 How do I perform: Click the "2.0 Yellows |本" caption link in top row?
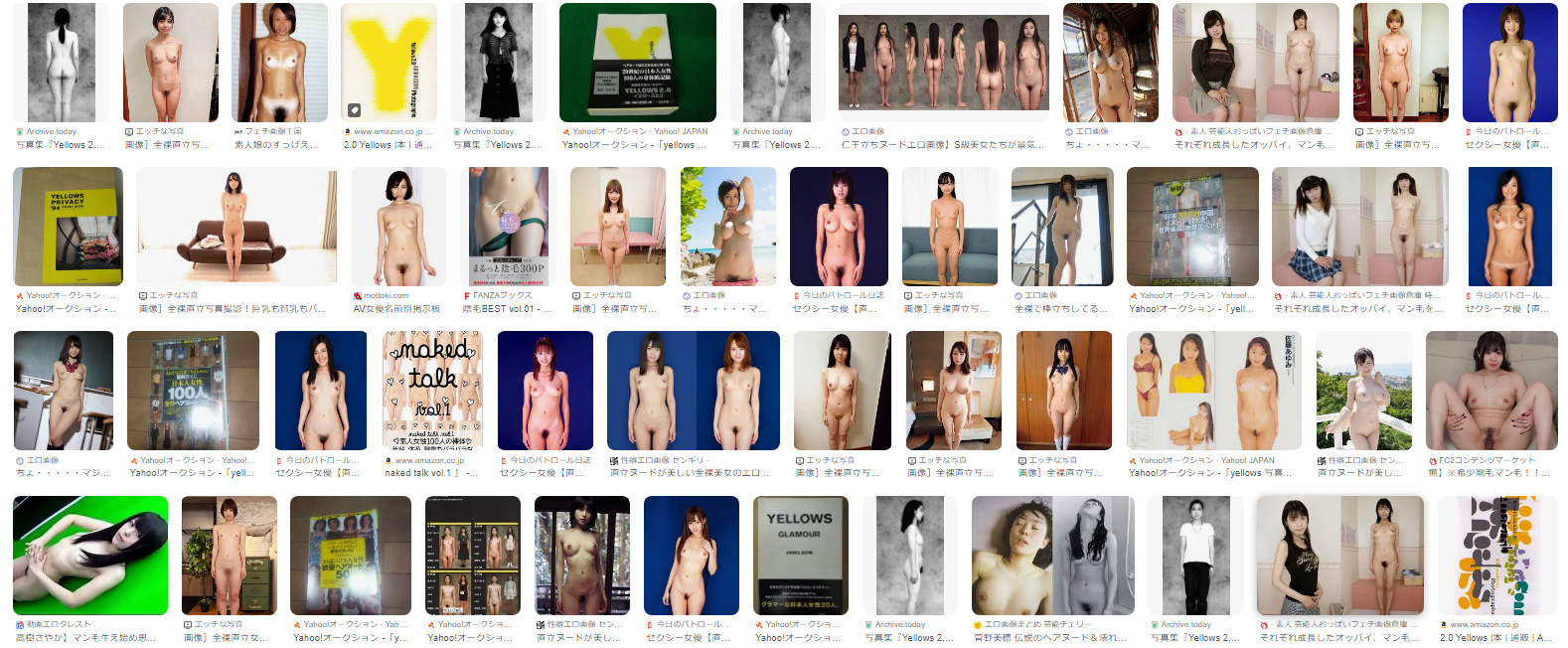389,145
